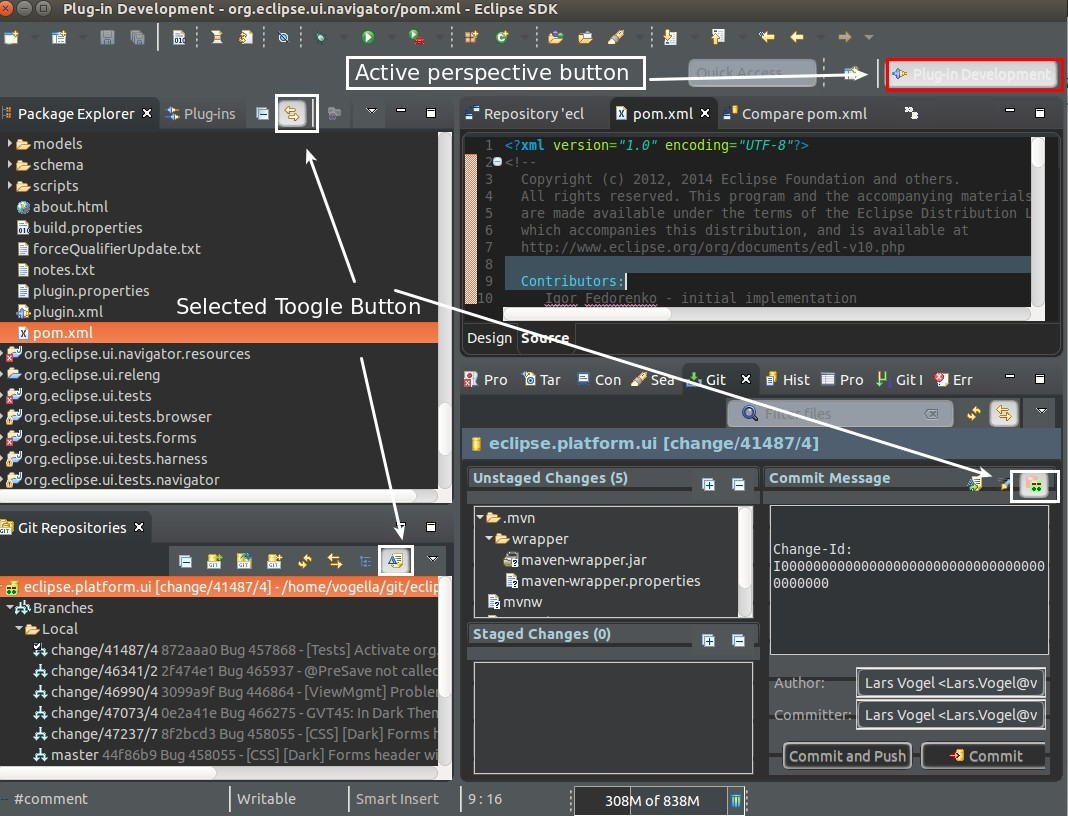1068x816 pixels.
Task: Toggle Add Change-Id in Commit Message header
Action: point(1035,486)
